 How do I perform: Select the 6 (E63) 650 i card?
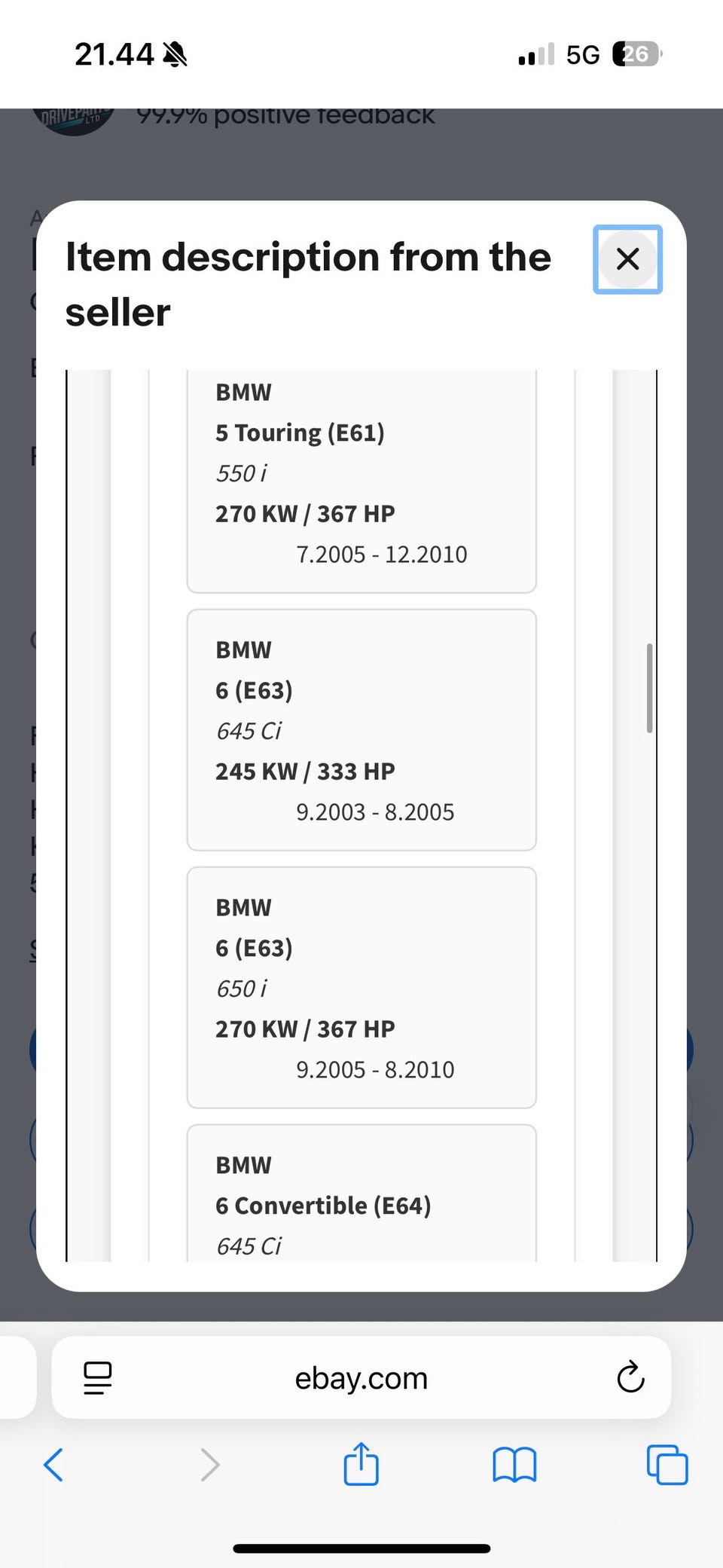pyautogui.click(x=361, y=988)
